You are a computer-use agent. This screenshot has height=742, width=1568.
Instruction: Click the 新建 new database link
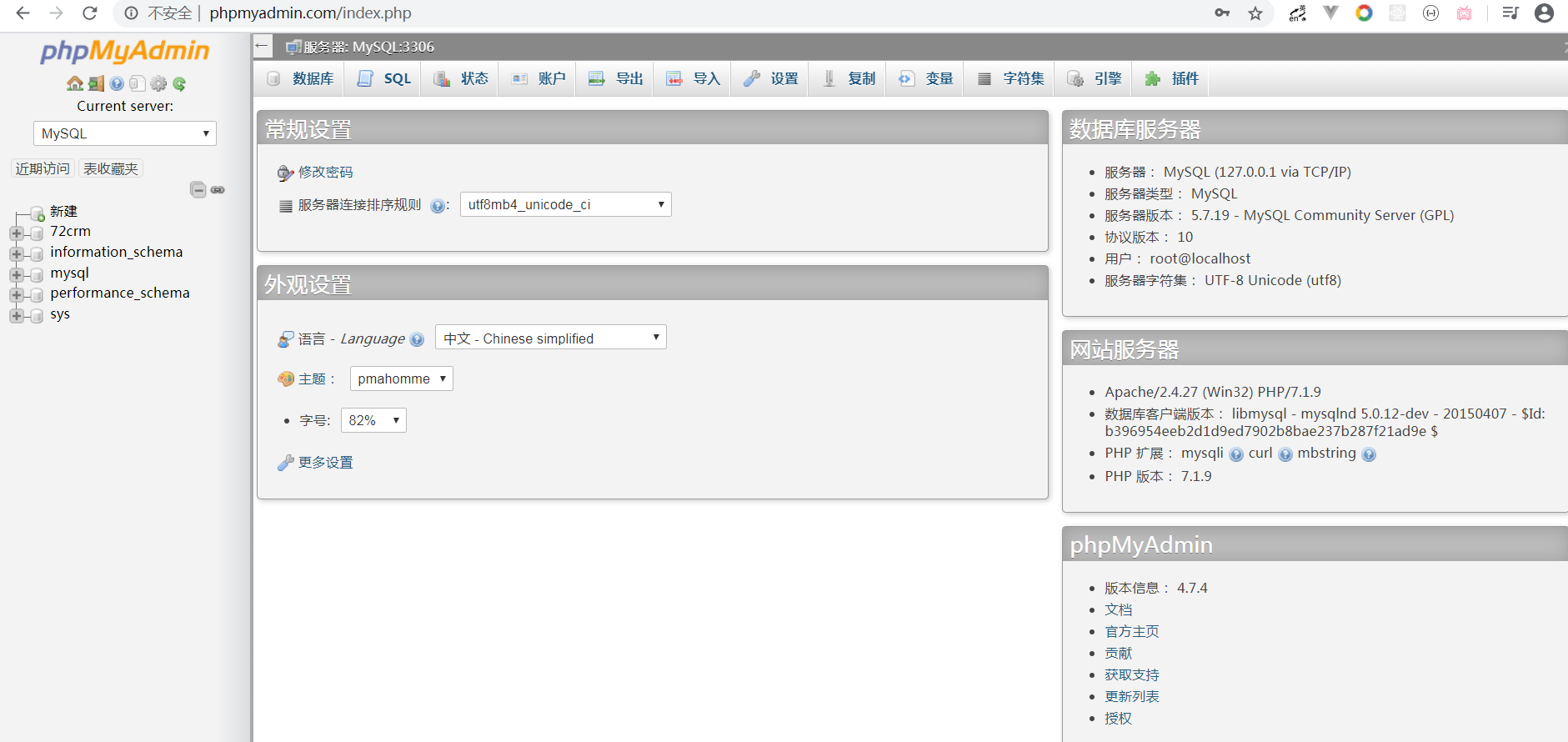point(63,212)
